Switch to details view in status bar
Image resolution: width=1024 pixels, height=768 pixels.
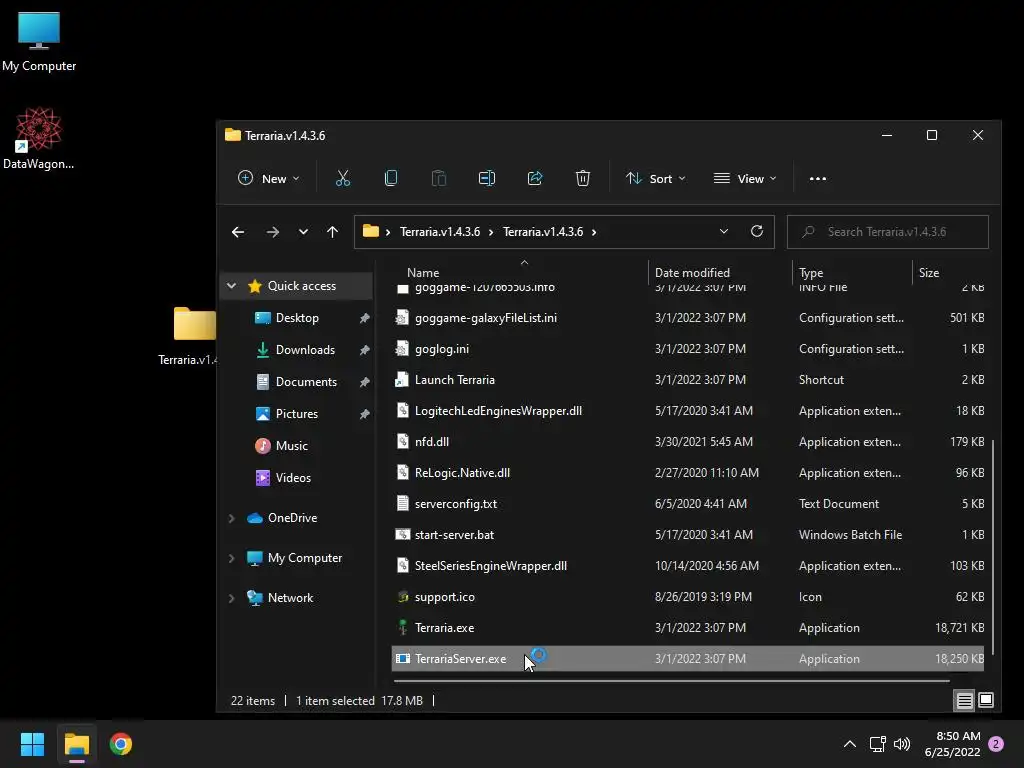click(x=965, y=700)
